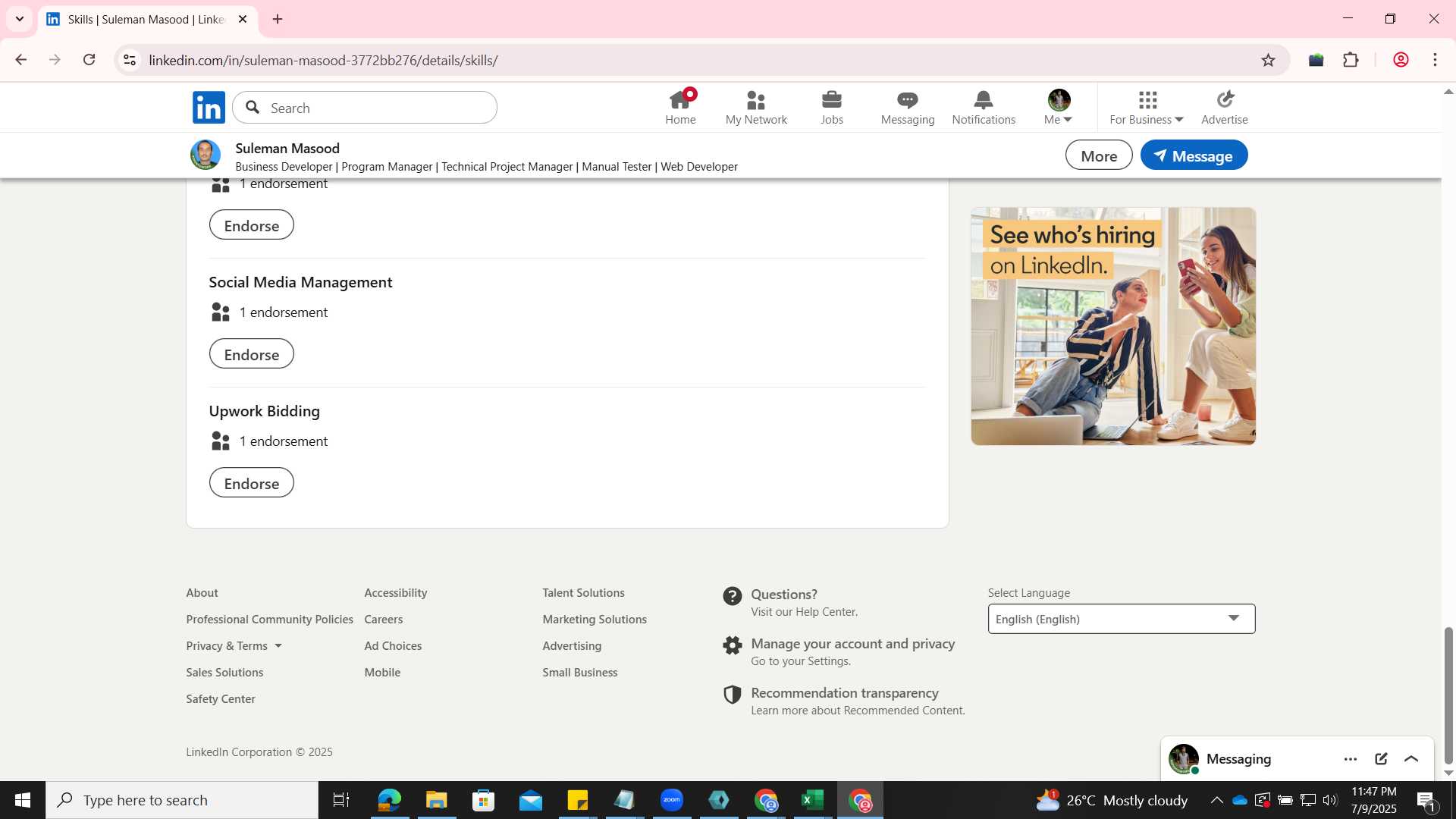
Task: Open the Select Language dropdown
Action: 1121,619
